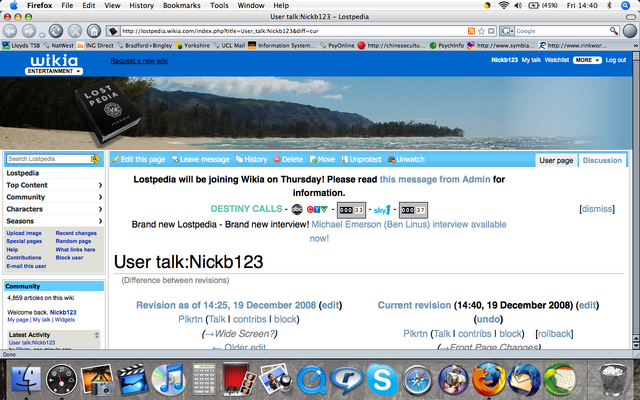Expand the Characters sidebar menu

(54, 209)
